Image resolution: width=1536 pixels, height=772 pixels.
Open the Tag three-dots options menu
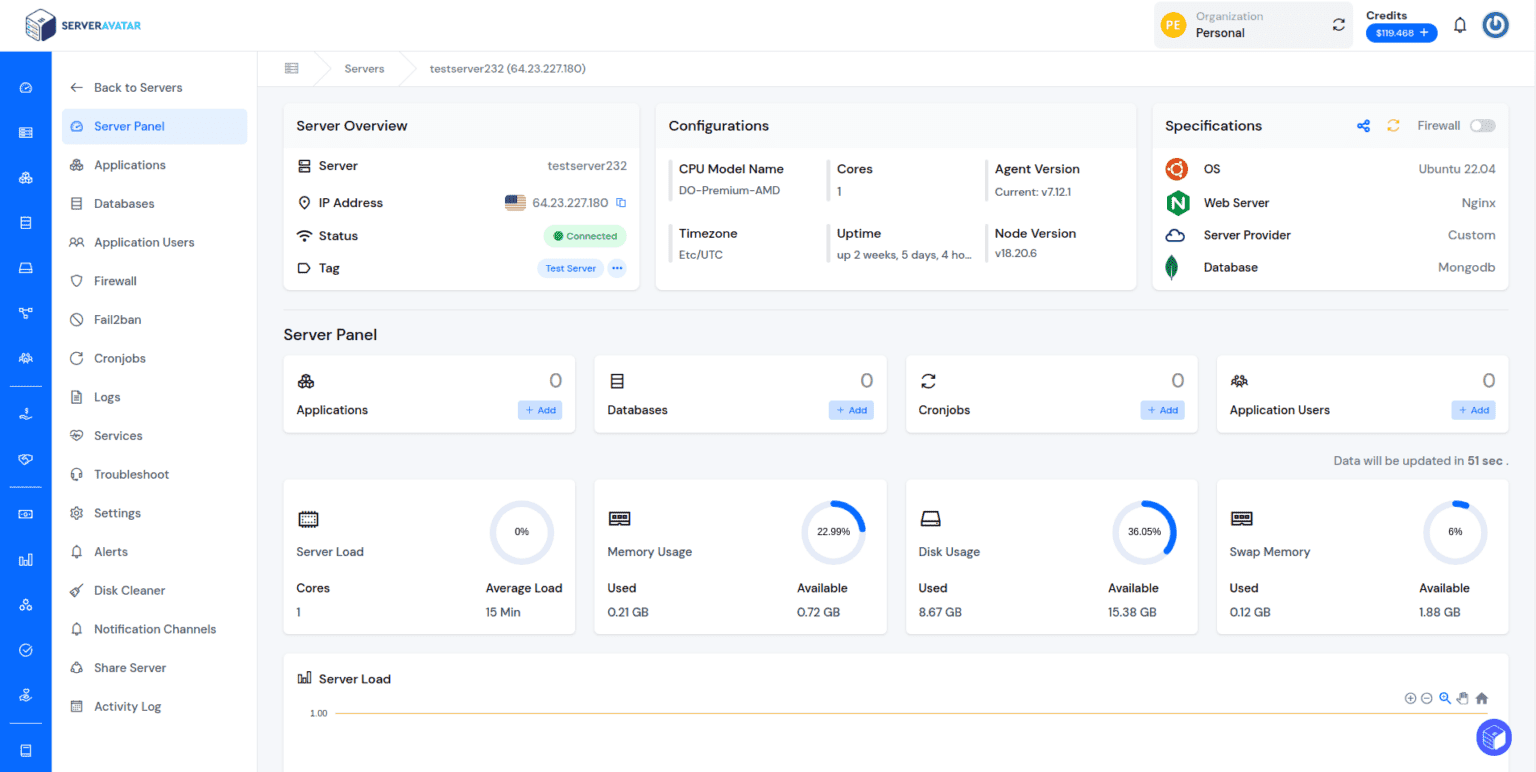coord(617,268)
